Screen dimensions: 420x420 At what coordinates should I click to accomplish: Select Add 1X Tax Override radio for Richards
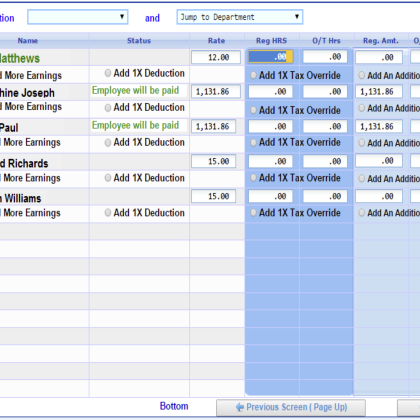[x=253, y=178]
